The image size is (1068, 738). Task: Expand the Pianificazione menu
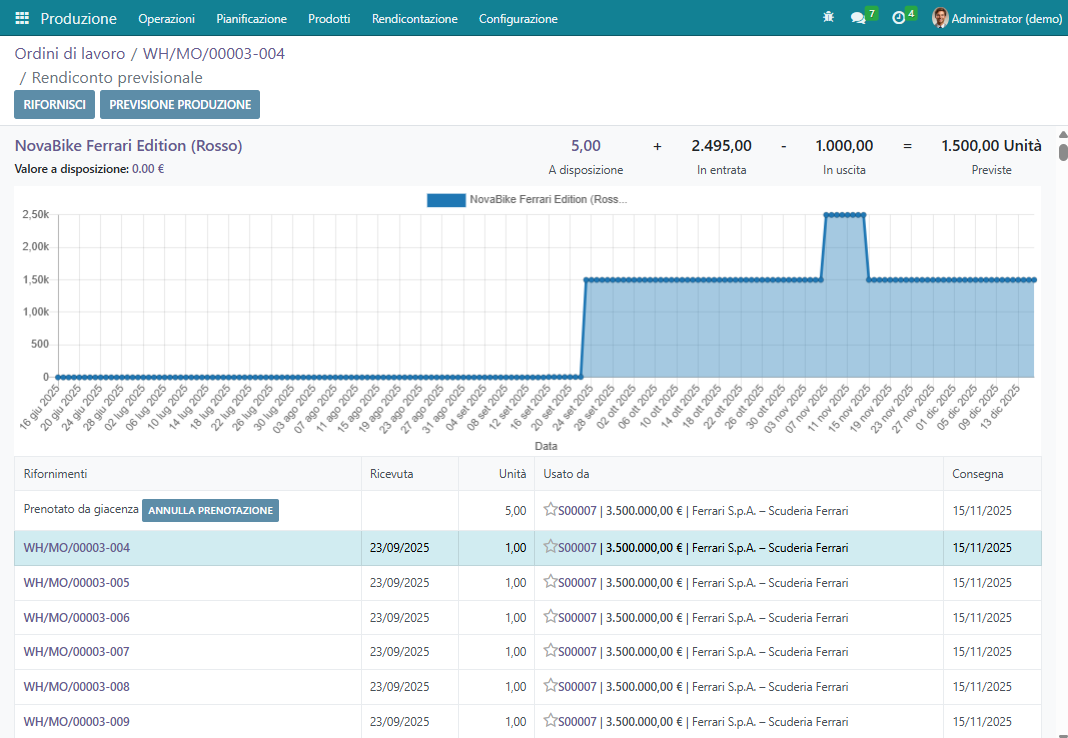click(251, 19)
